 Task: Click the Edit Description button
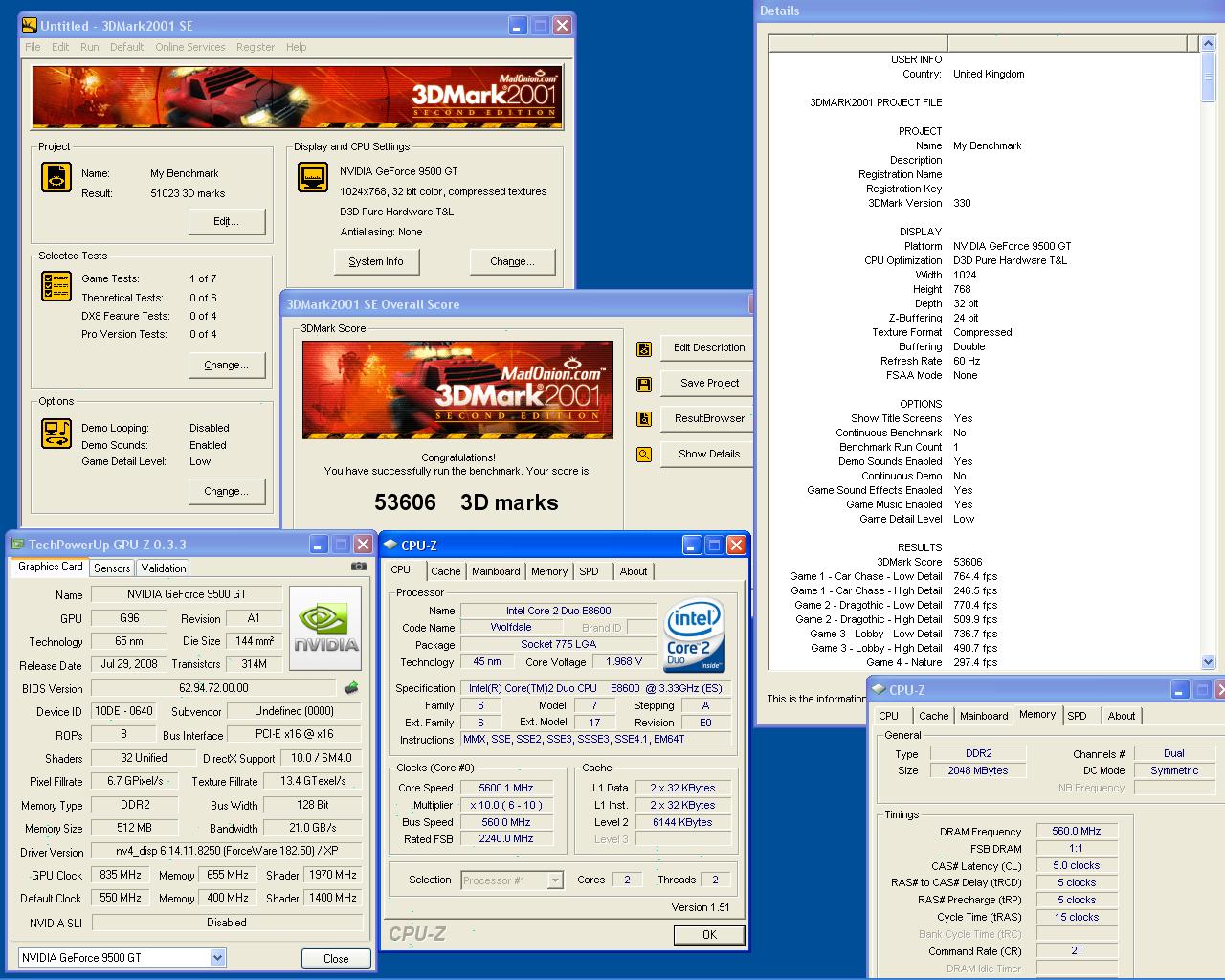(x=708, y=348)
